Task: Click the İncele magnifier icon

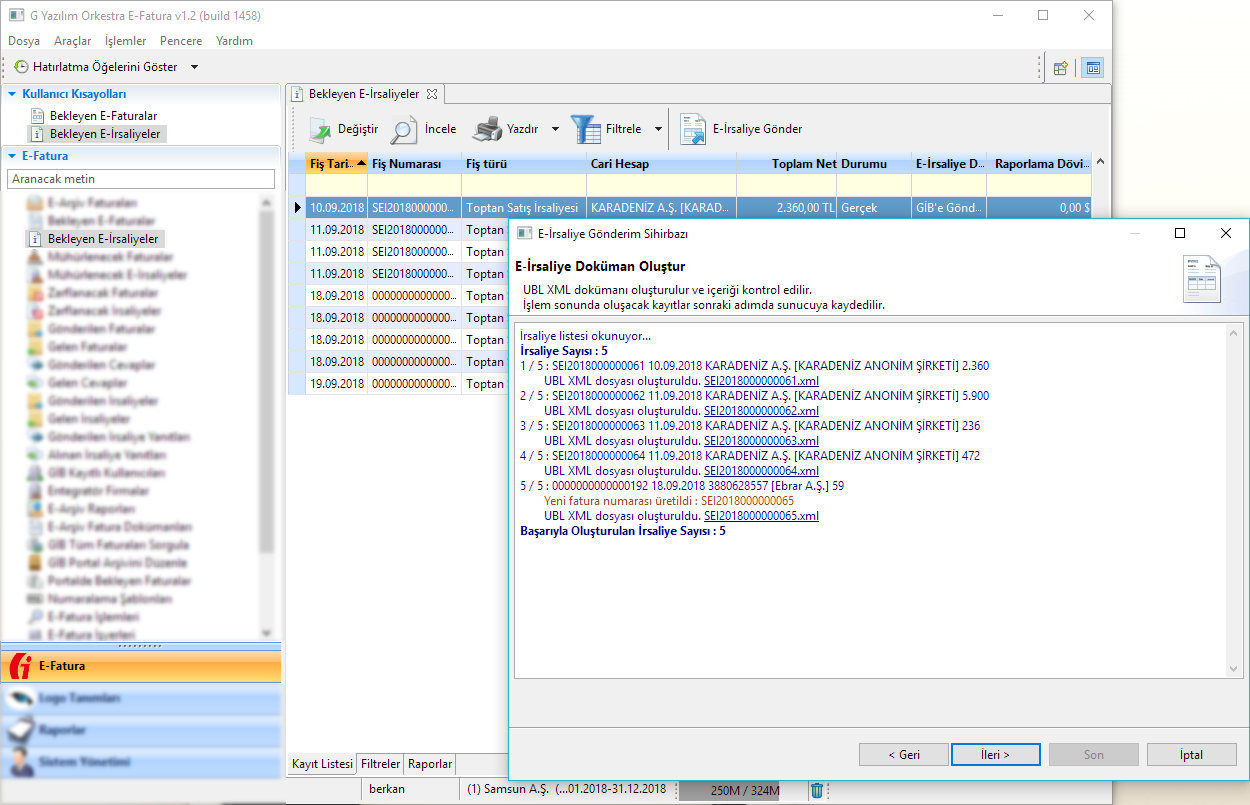Action: 404,129
